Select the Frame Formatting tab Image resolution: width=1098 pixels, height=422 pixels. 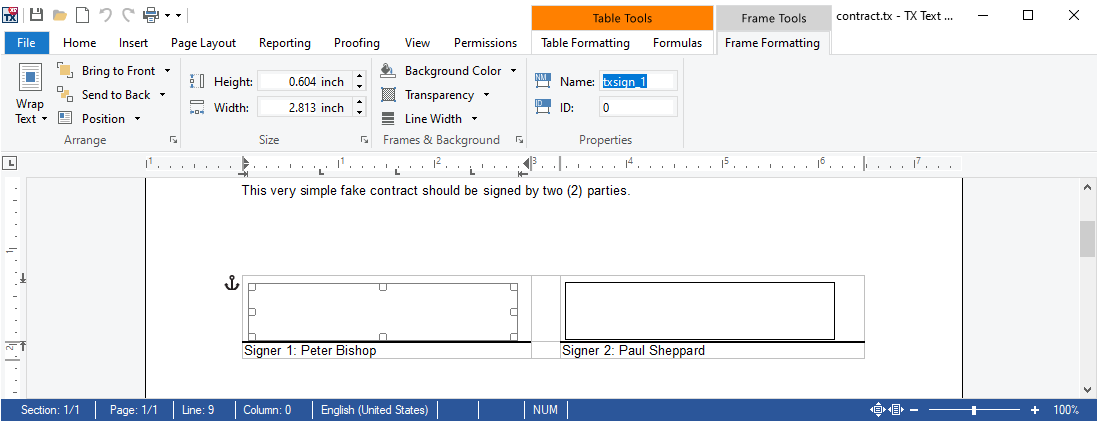pos(772,43)
